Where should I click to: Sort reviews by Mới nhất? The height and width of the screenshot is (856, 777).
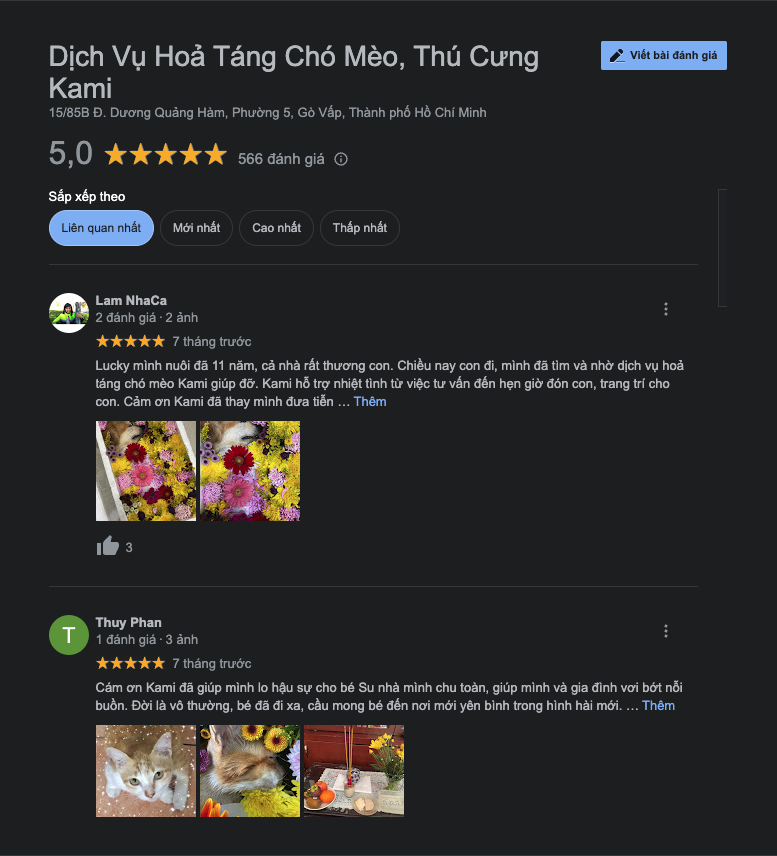click(x=197, y=228)
